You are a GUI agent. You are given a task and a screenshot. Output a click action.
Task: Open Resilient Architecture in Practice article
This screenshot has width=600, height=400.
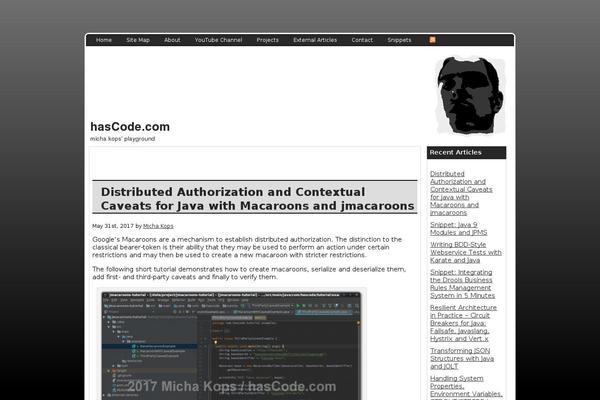[463, 323]
